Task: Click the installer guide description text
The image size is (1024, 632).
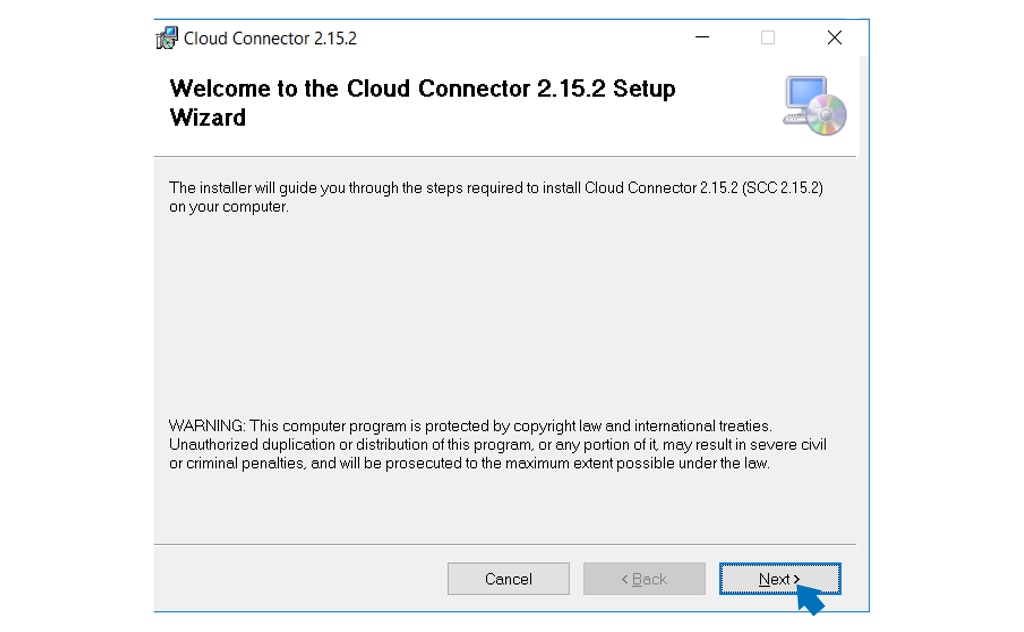Action: tap(497, 196)
